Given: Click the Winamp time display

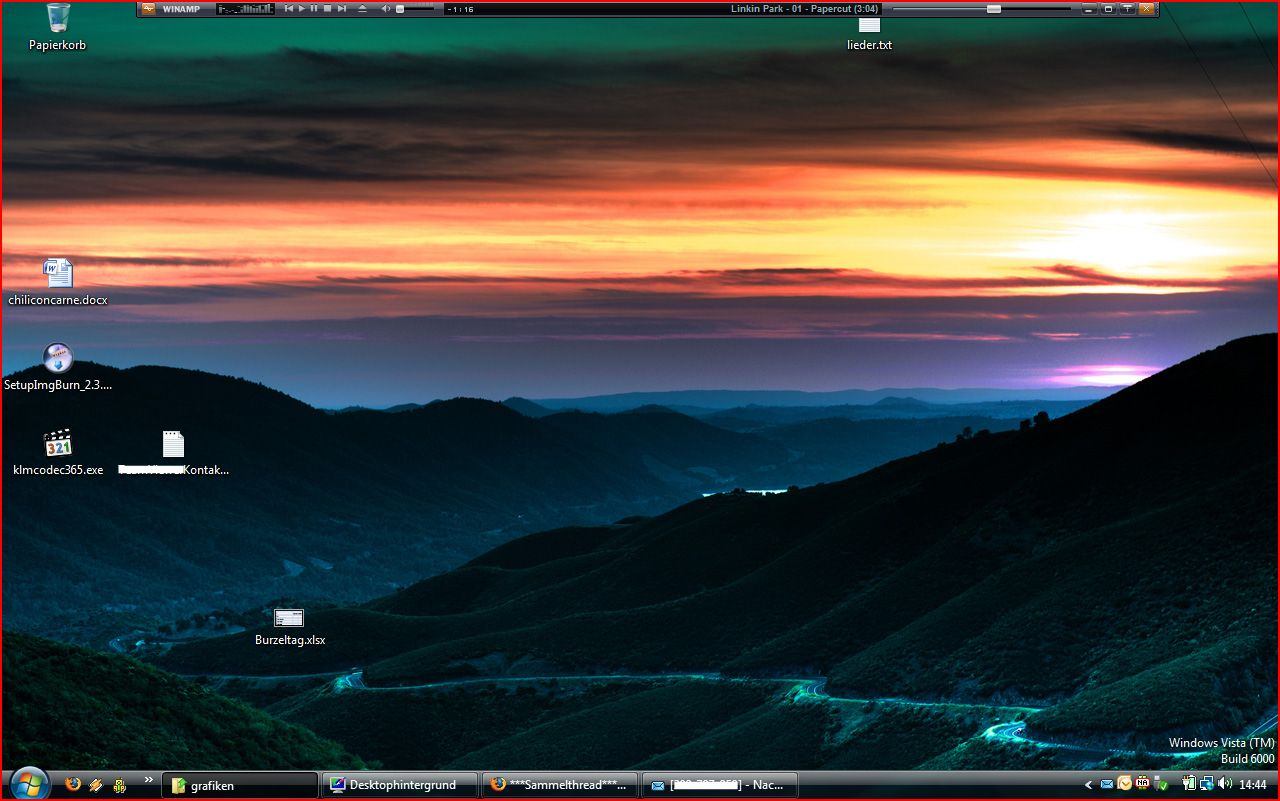Looking at the screenshot, I should [x=461, y=9].
